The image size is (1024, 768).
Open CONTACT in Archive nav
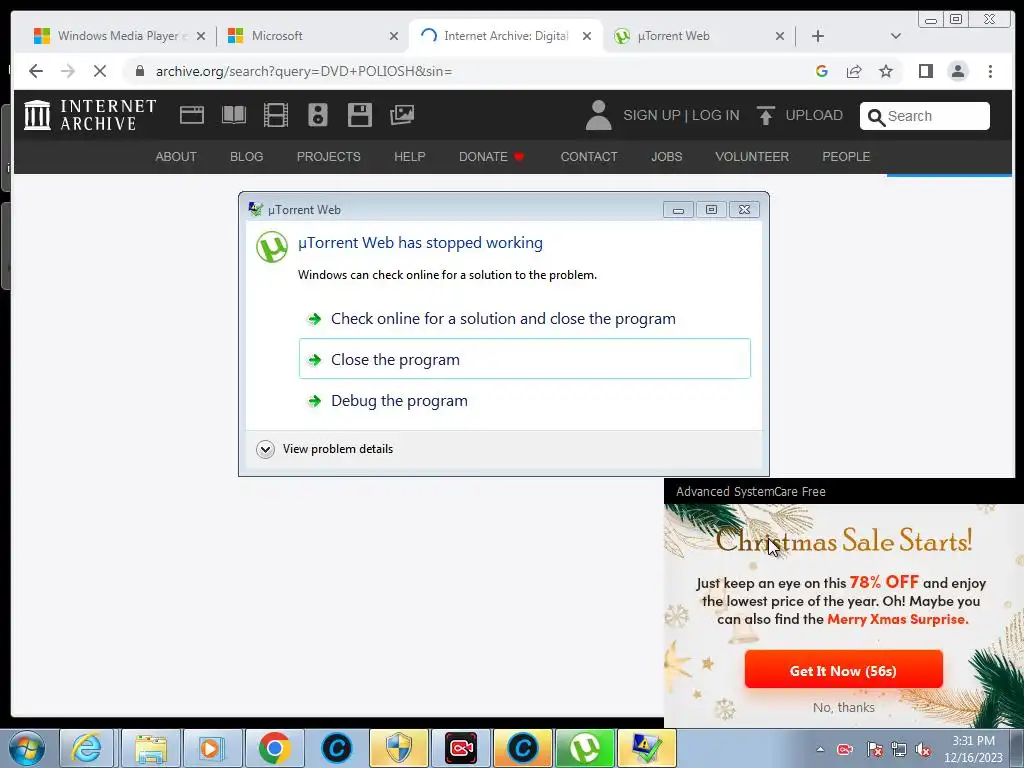[588, 157]
